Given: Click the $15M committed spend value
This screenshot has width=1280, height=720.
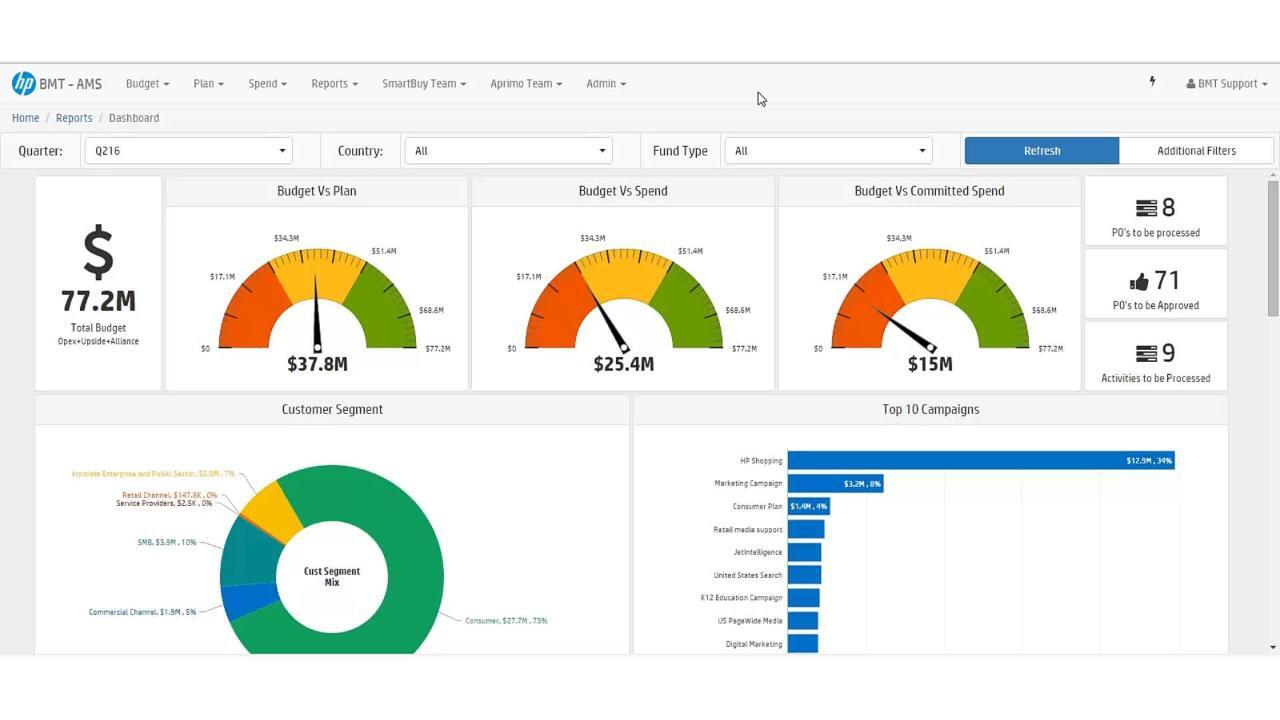Looking at the screenshot, I should pos(929,365).
